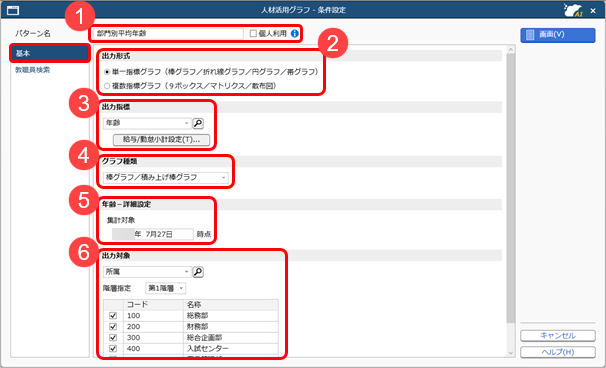This screenshot has height=368, width=606.
Task: Switch to the 教職員検索 sidebar item
Action: (32, 70)
